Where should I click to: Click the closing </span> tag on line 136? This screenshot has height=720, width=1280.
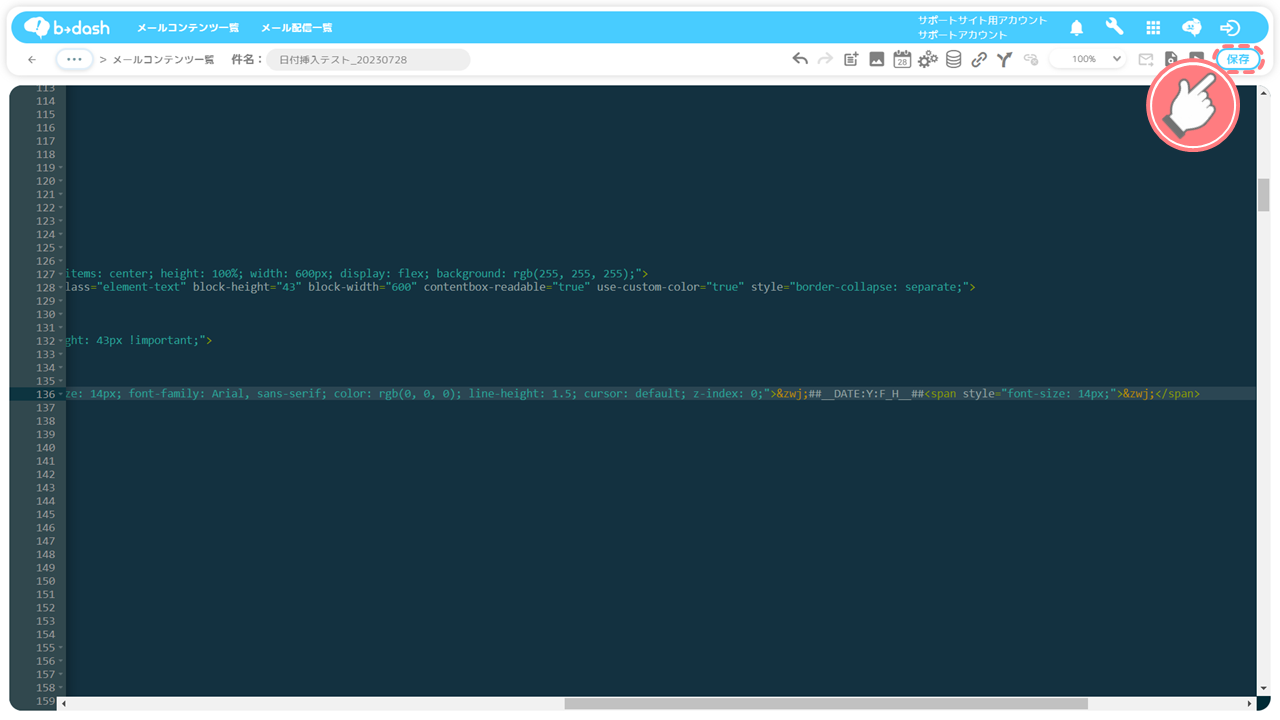click(1177, 394)
